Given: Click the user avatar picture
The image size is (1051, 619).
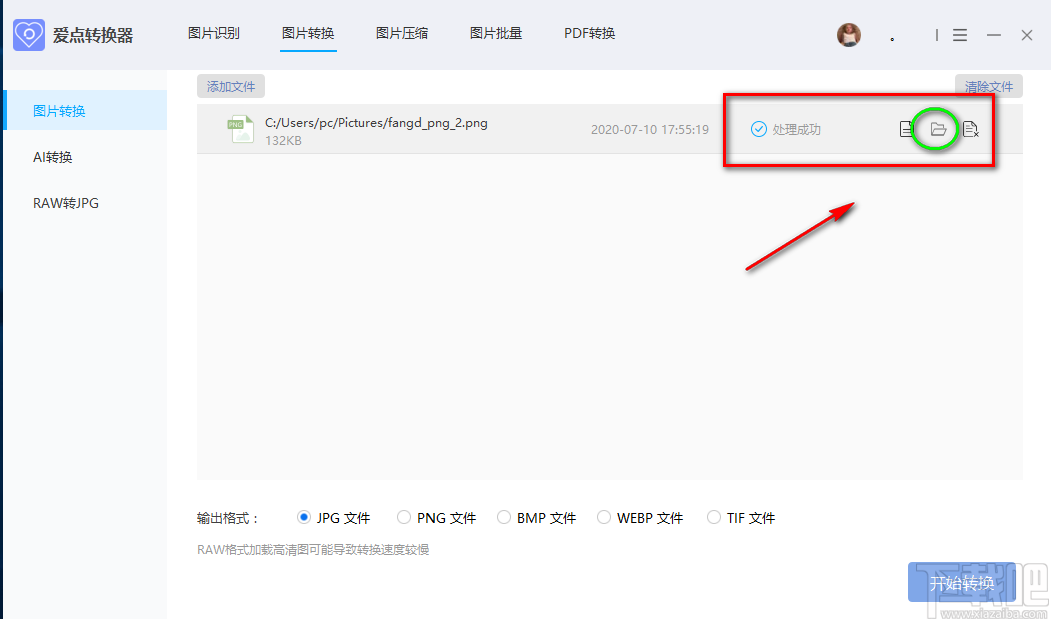Looking at the screenshot, I should coord(848,34).
